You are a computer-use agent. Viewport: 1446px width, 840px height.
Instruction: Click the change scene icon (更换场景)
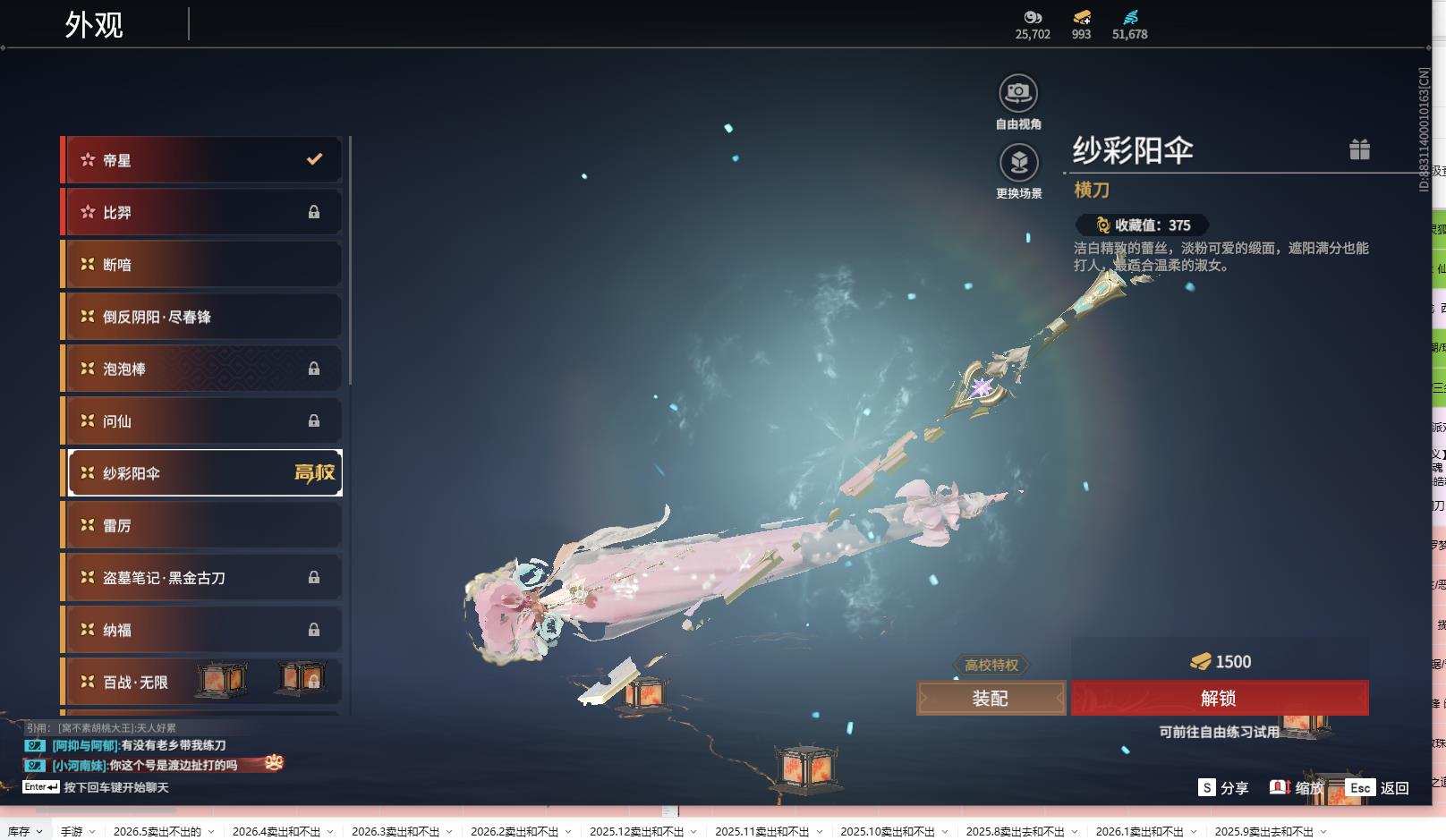pos(1018,162)
